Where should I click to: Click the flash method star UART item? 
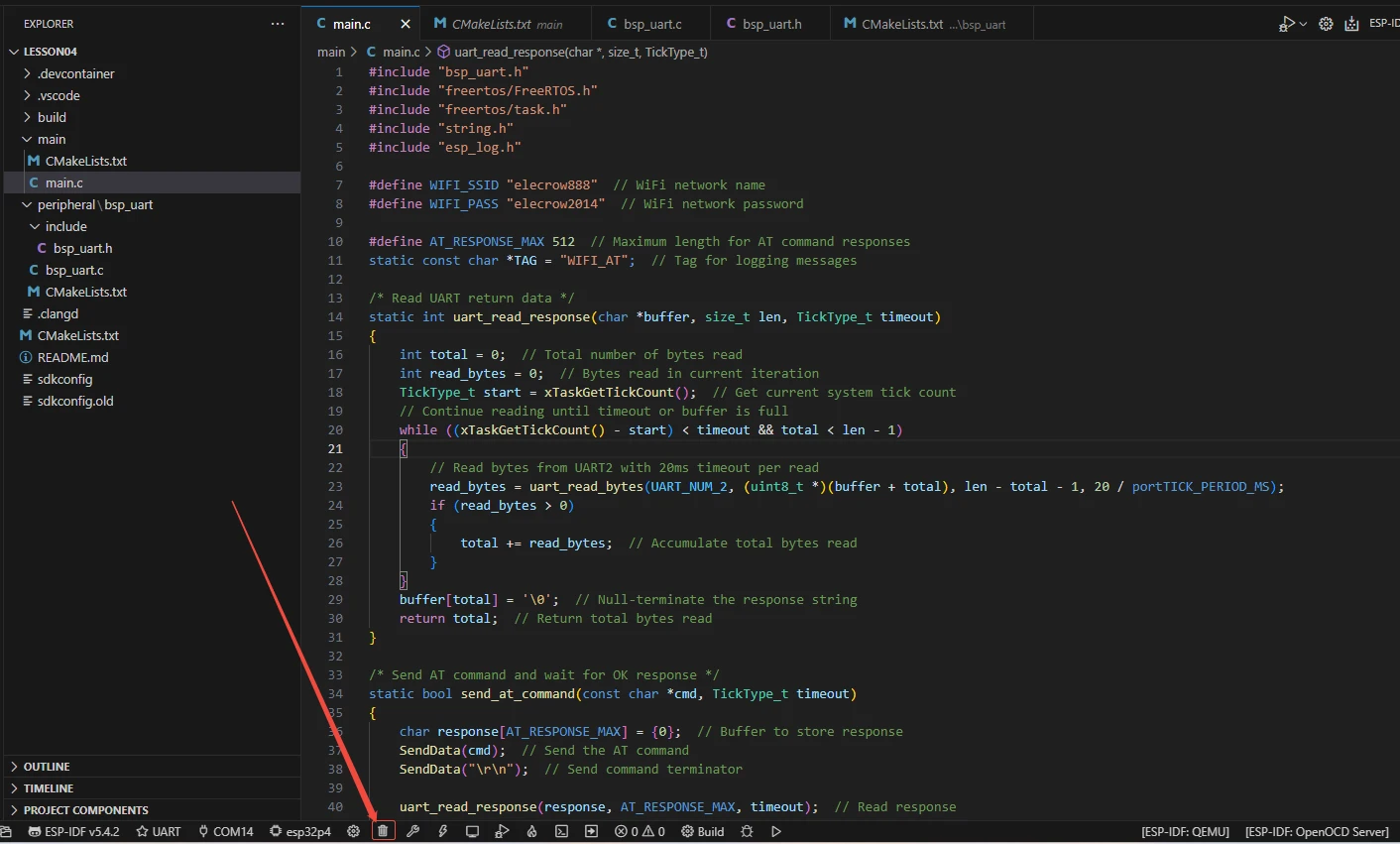pyautogui.click(x=159, y=831)
